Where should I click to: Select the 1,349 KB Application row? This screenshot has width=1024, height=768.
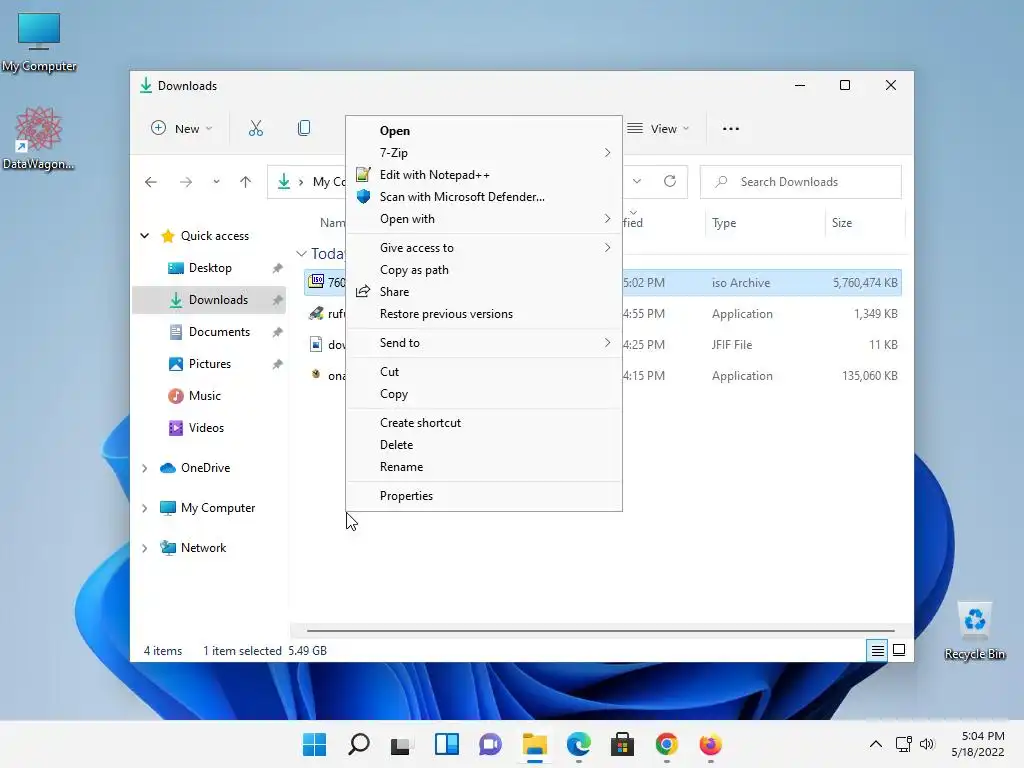[x=761, y=314]
